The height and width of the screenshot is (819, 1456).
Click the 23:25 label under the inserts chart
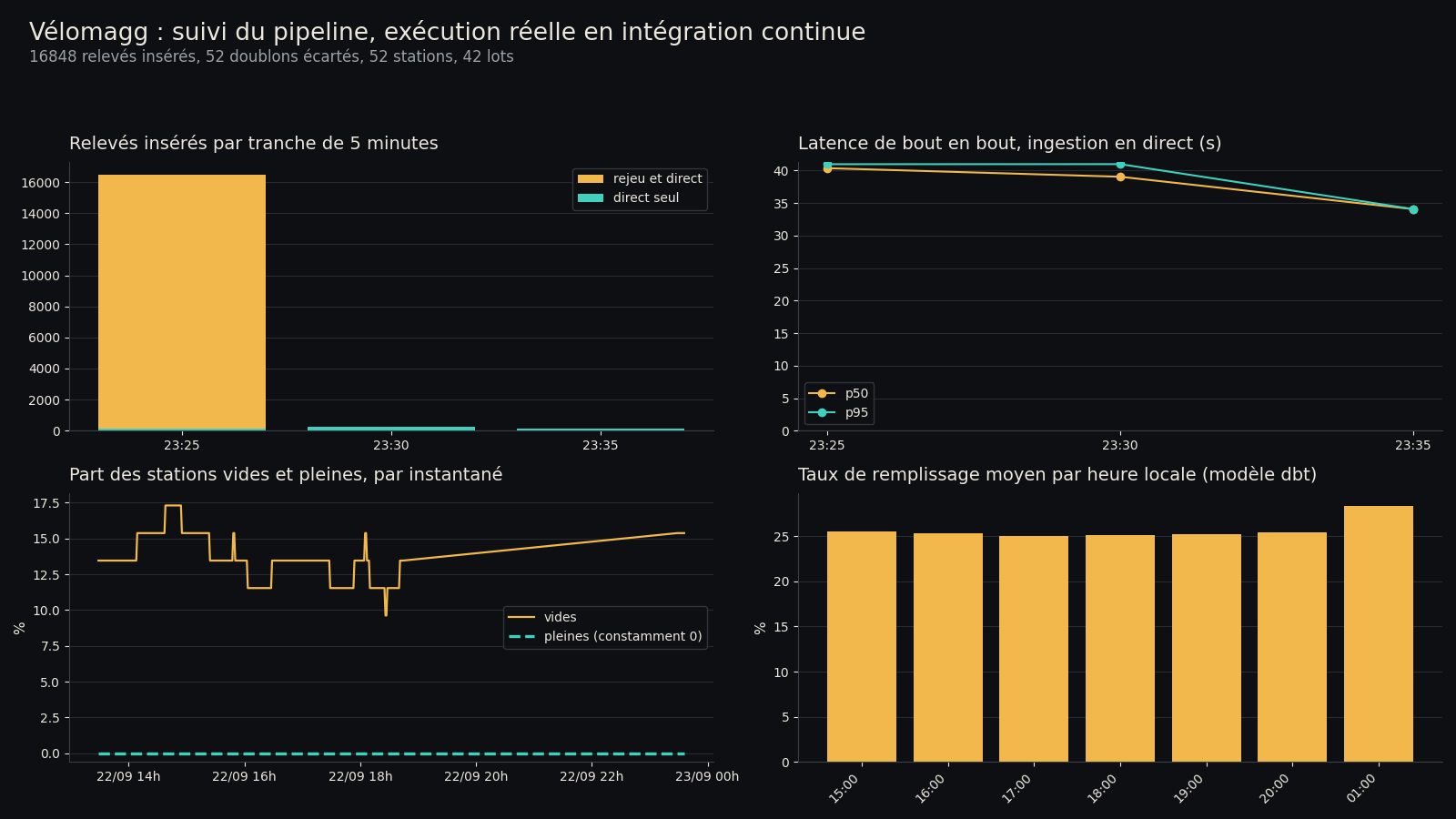point(182,446)
